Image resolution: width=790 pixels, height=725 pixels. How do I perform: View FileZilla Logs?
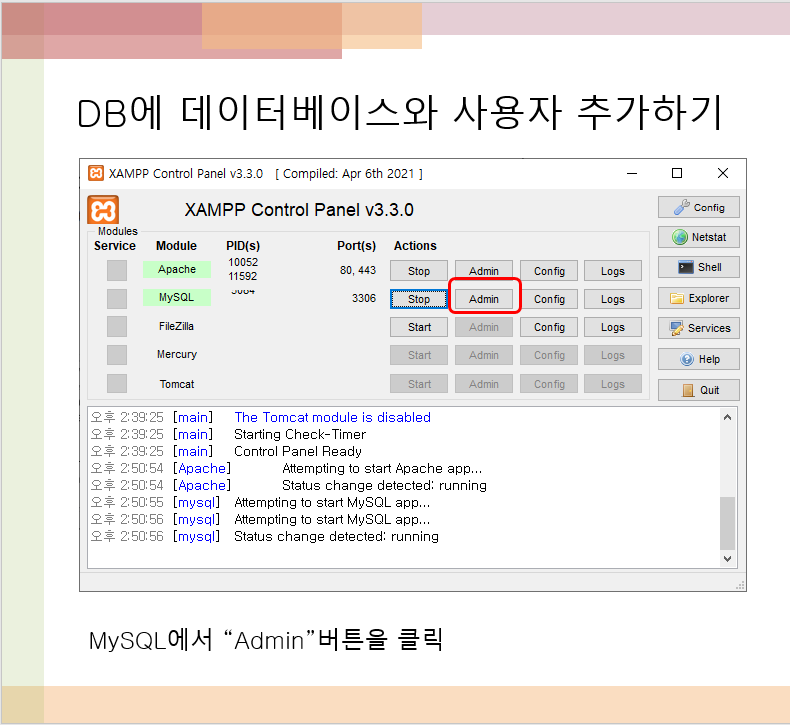613,327
